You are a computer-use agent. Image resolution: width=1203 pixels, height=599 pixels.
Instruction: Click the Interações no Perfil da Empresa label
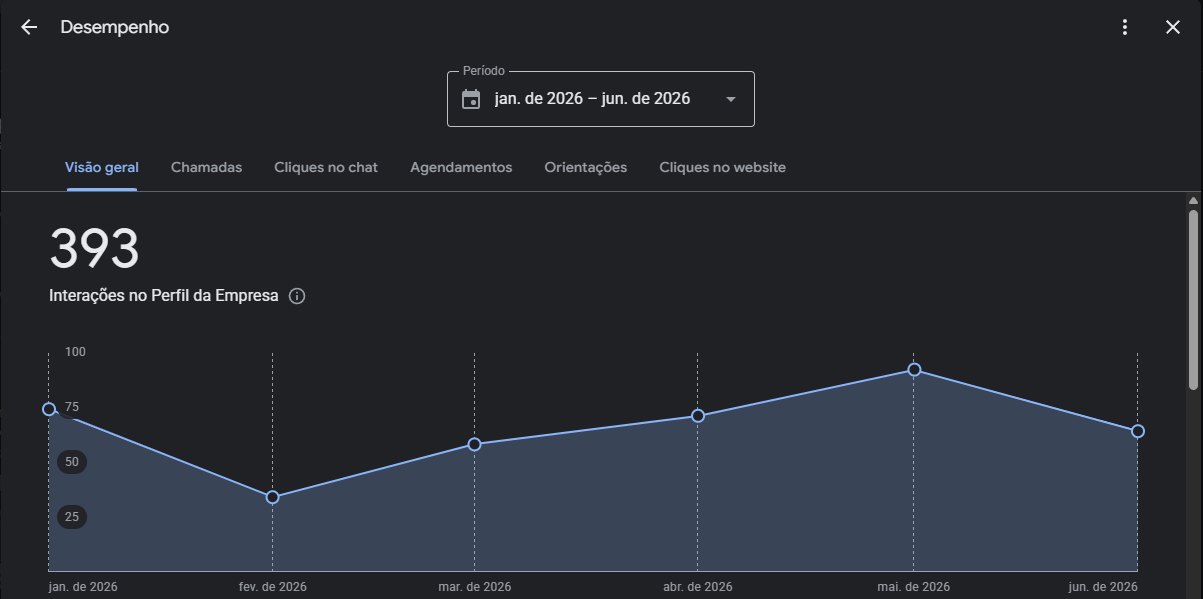[164, 296]
